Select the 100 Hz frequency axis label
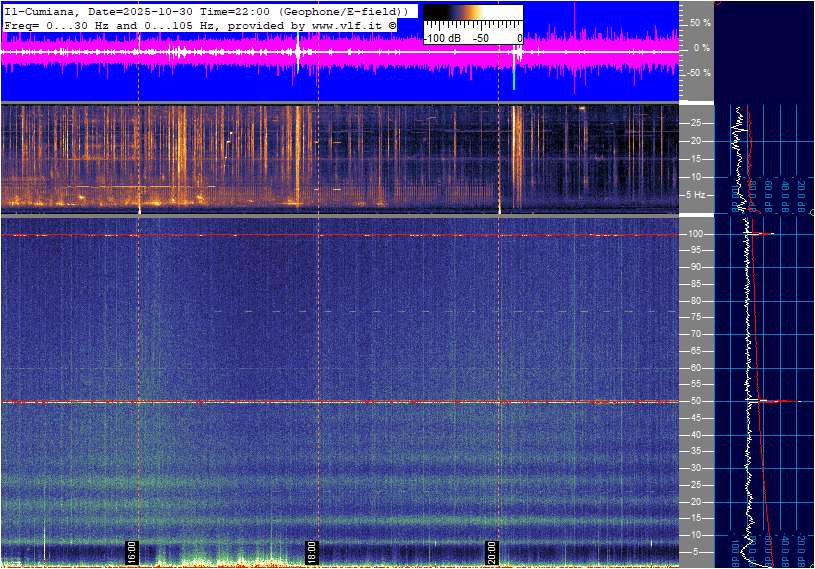This screenshot has width=815, height=569. pos(696,234)
